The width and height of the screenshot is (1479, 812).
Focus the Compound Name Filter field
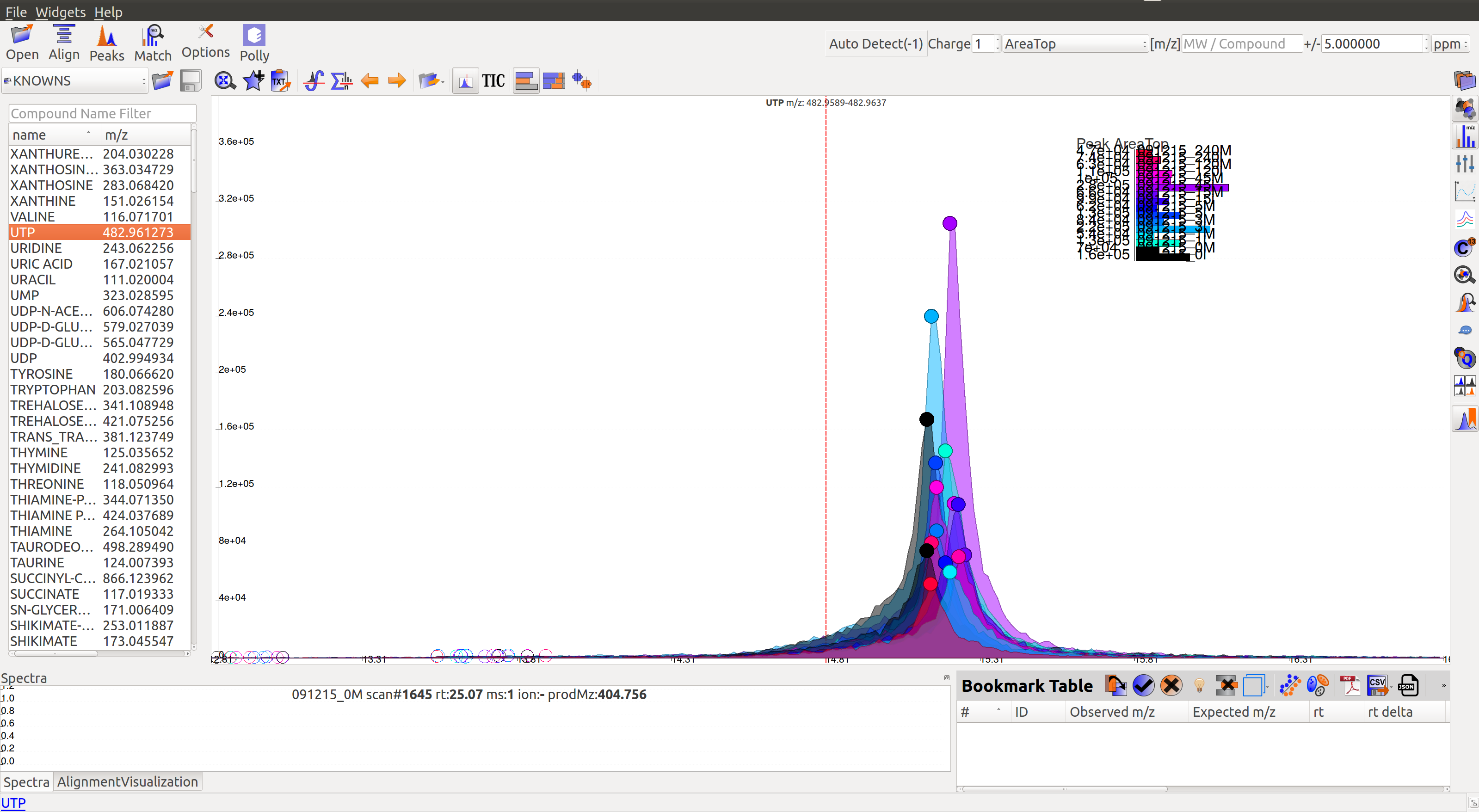102,113
